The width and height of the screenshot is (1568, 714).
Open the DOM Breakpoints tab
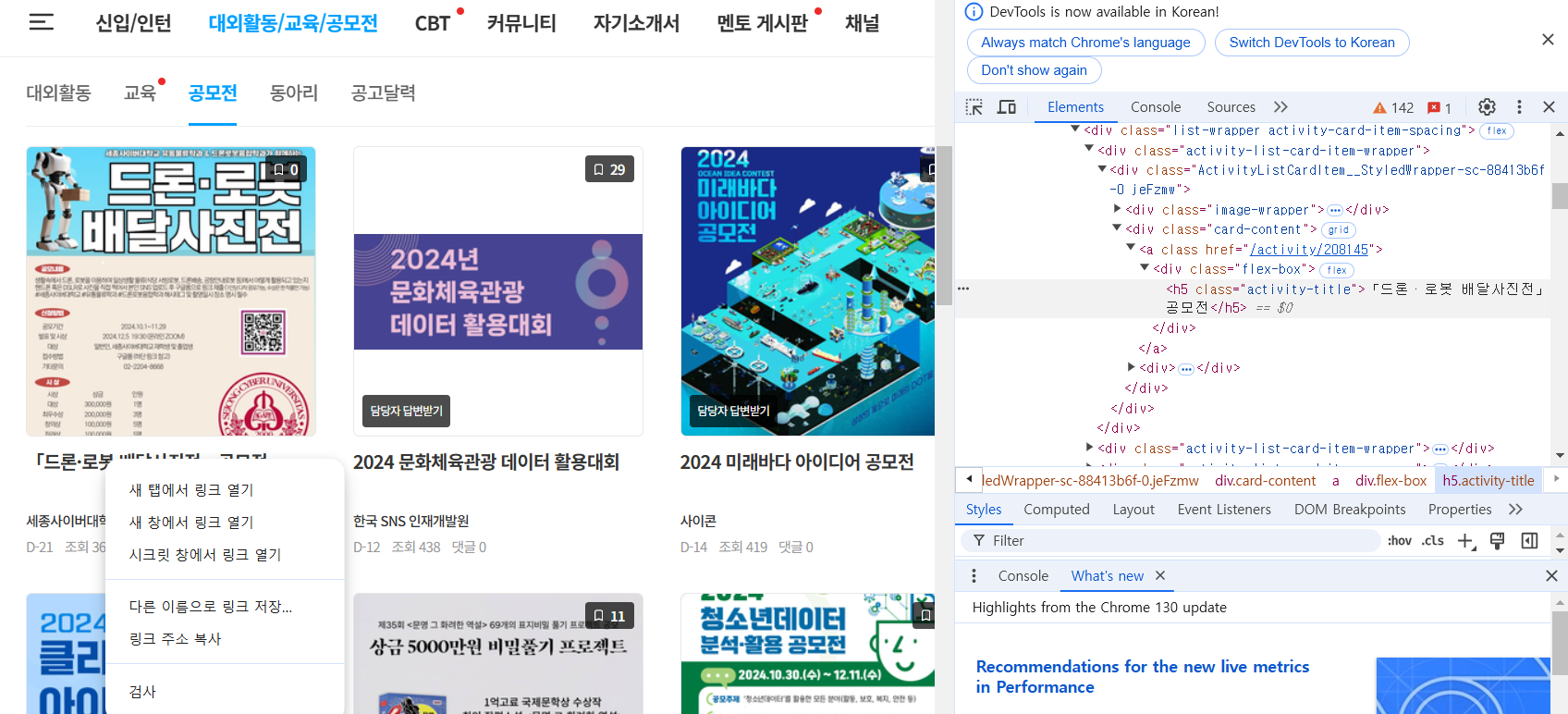tap(1350, 510)
